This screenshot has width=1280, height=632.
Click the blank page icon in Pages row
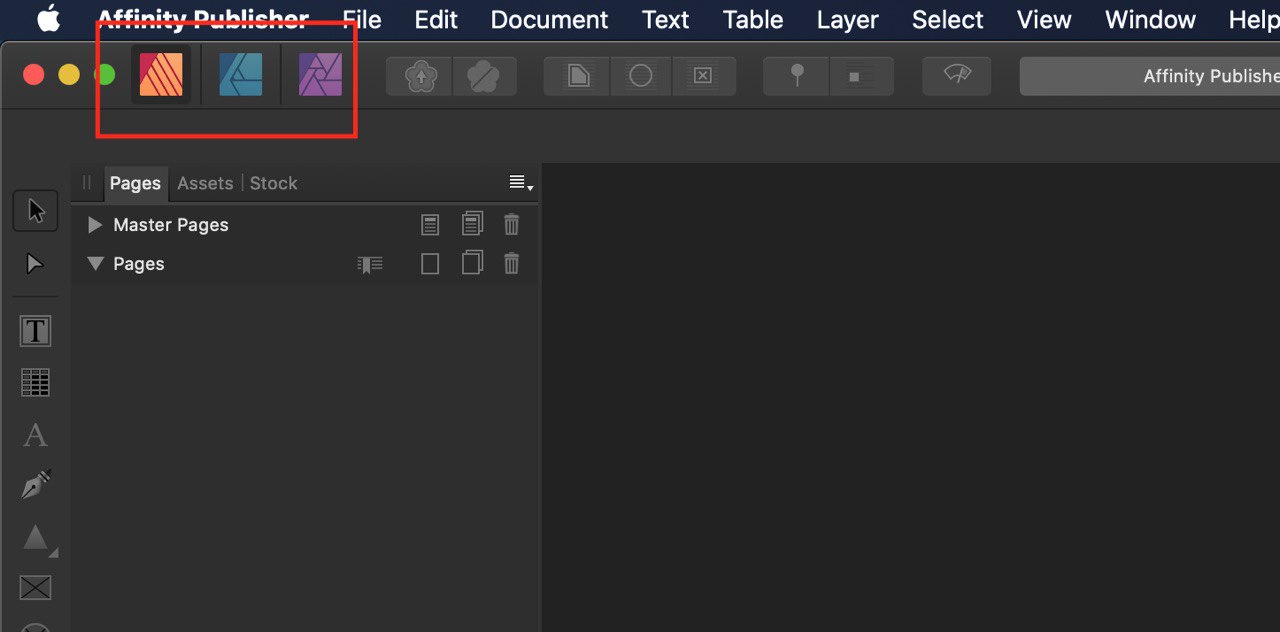click(430, 264)
